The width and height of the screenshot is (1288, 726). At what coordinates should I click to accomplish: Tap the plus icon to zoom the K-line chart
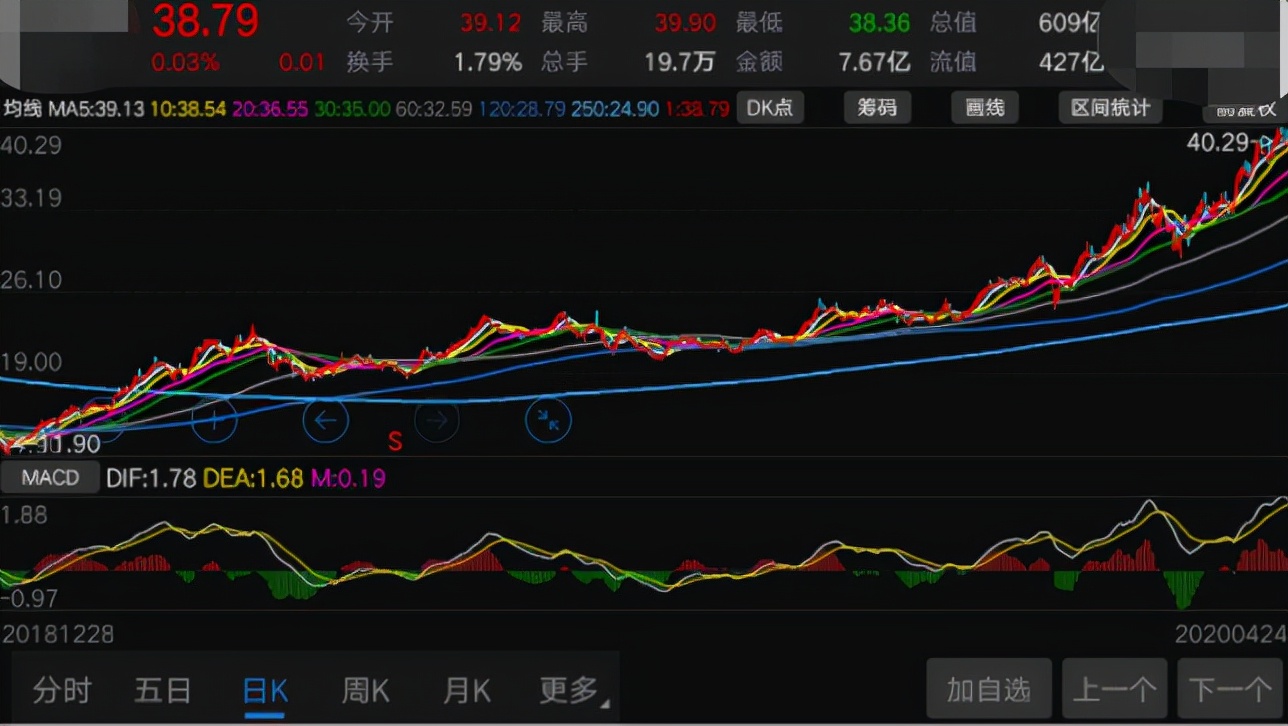(x=214, y=421)
